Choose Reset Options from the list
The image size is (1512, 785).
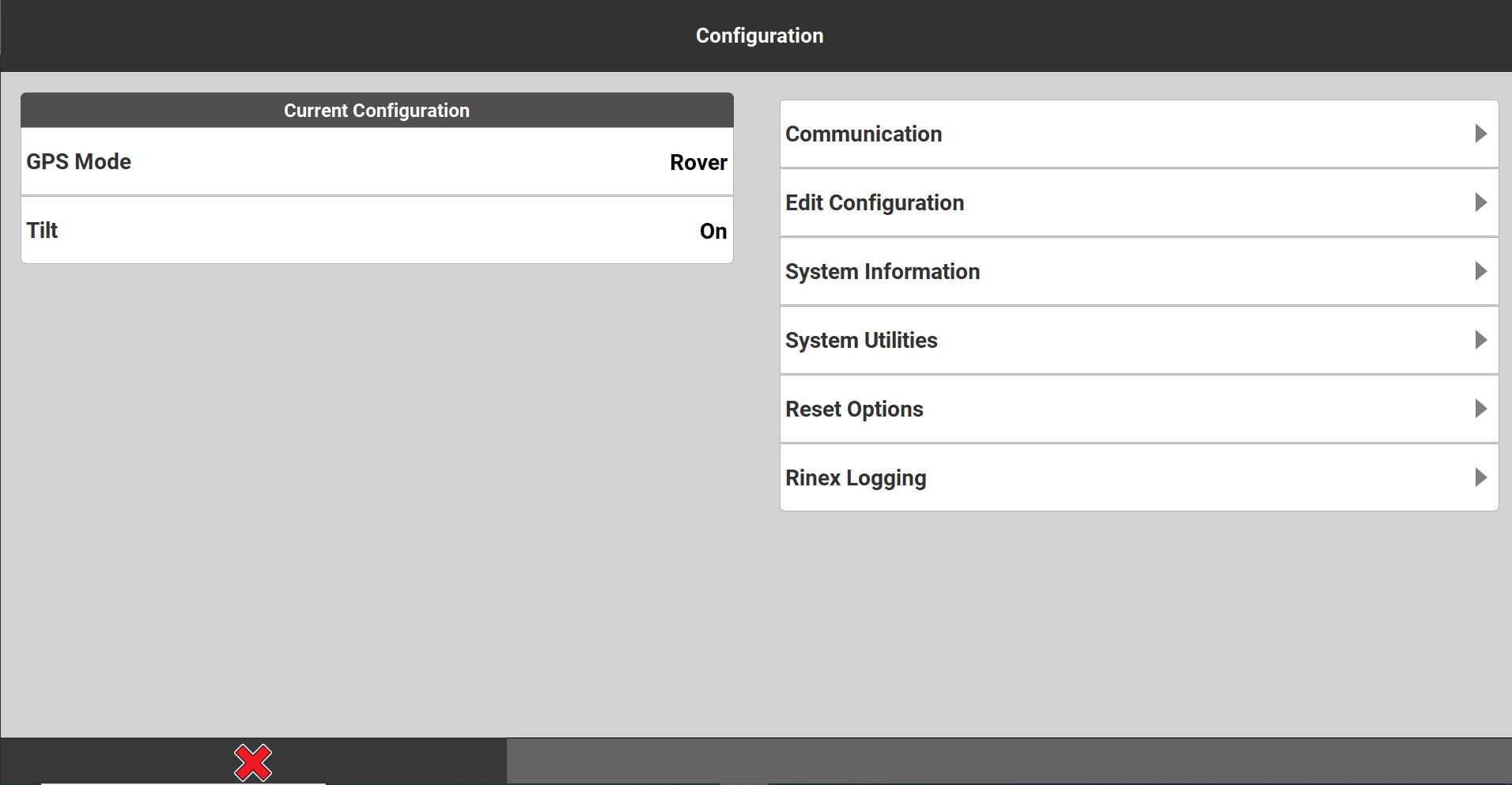[x=854, y=409]
